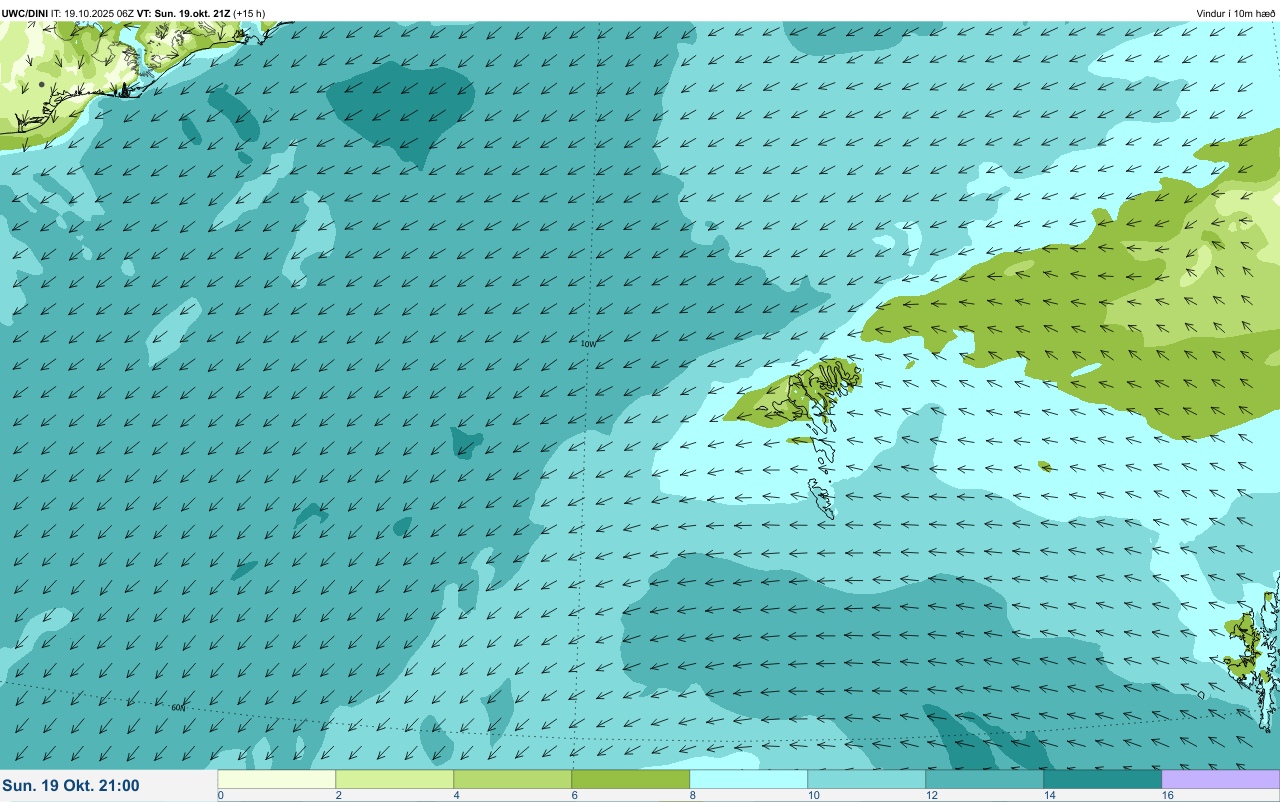Click the 4–6 green legend swatch
The image size is (1280, 802).
[513, 779]
